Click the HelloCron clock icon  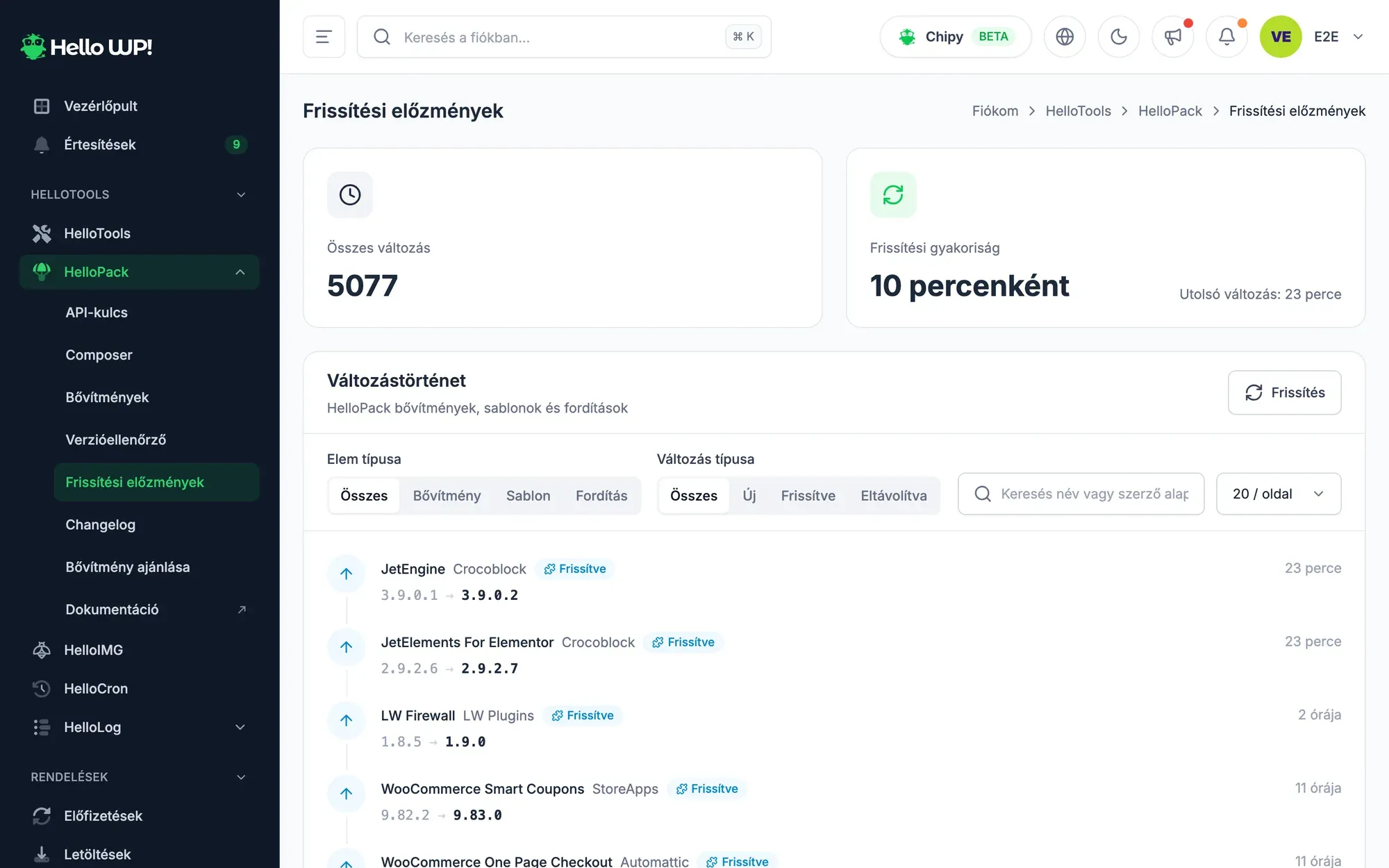[42, 689]
